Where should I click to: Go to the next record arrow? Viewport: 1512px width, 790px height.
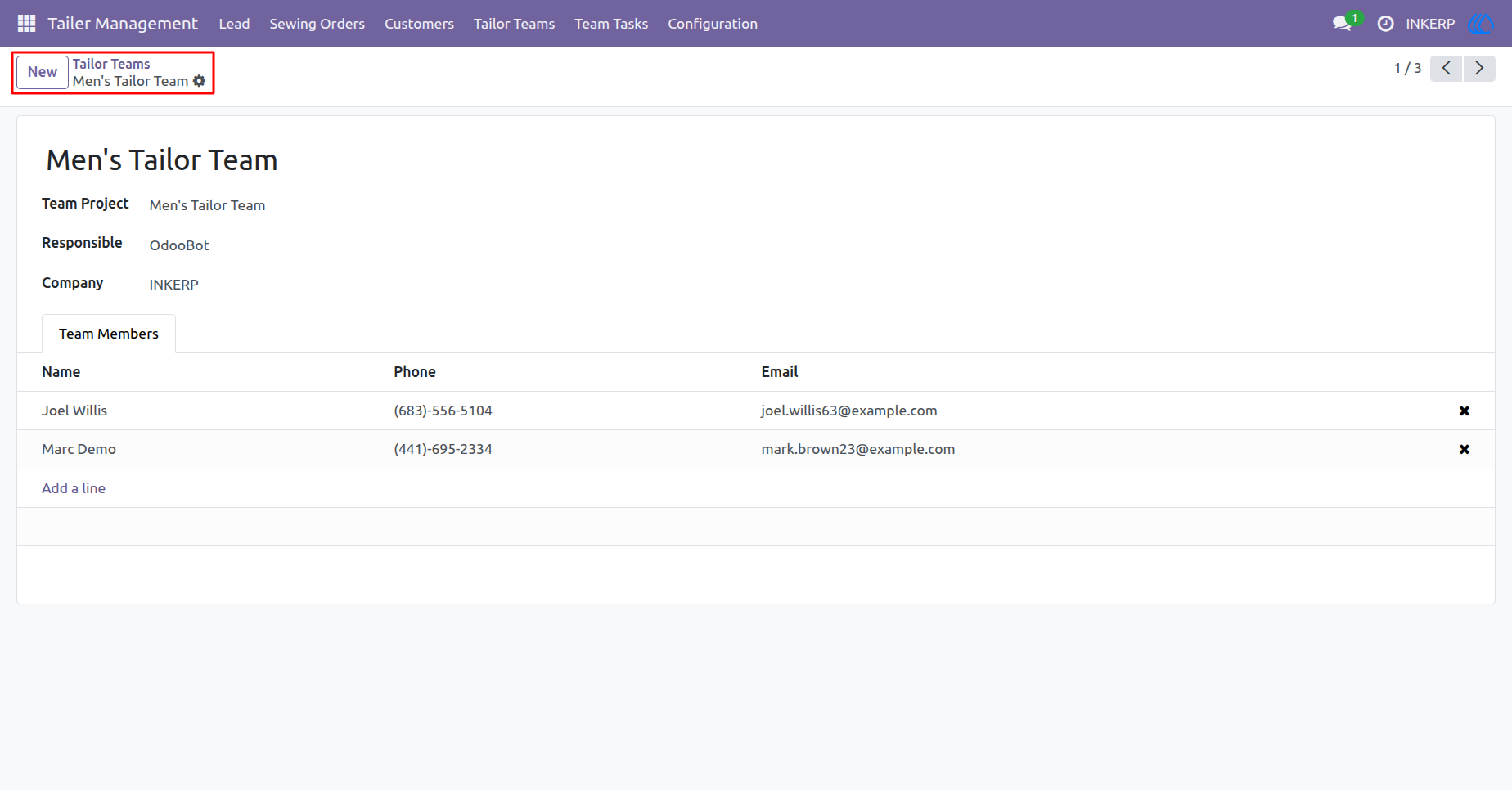(1479, 68)
